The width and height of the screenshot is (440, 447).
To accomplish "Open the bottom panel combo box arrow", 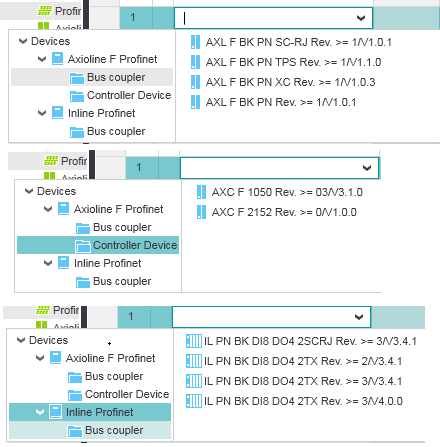I will point(359,317).
